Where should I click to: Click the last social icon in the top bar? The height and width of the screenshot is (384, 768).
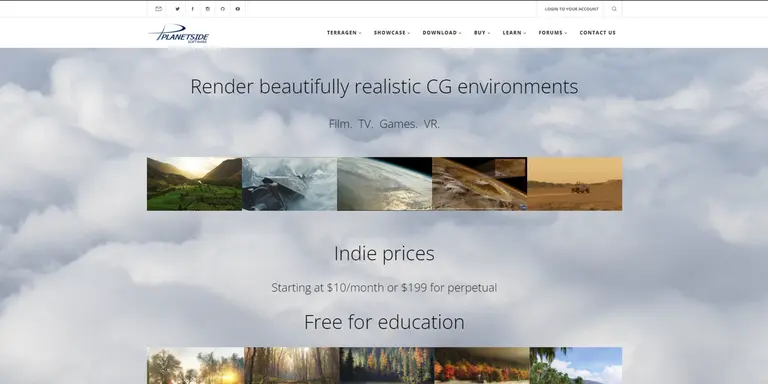[238, 9]
